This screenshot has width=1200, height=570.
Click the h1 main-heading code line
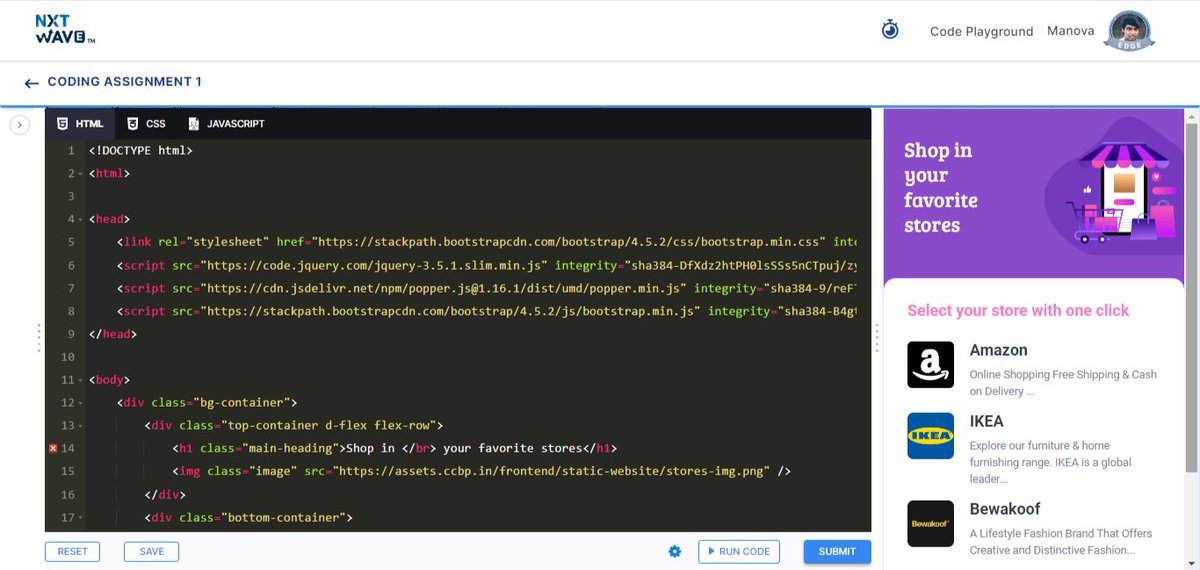(x=394, y=449)
